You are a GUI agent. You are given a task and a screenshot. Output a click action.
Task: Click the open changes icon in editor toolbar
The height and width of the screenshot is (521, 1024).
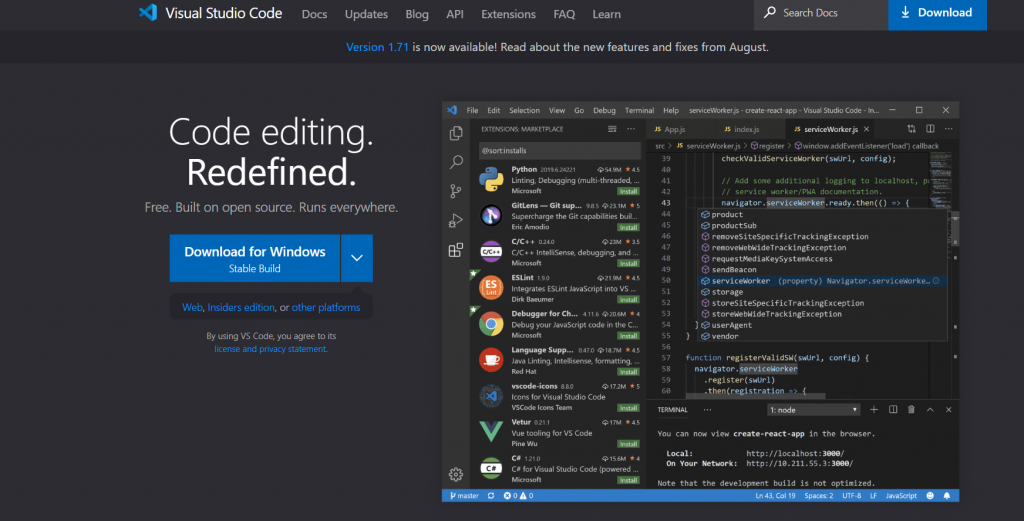coord(912,129)
